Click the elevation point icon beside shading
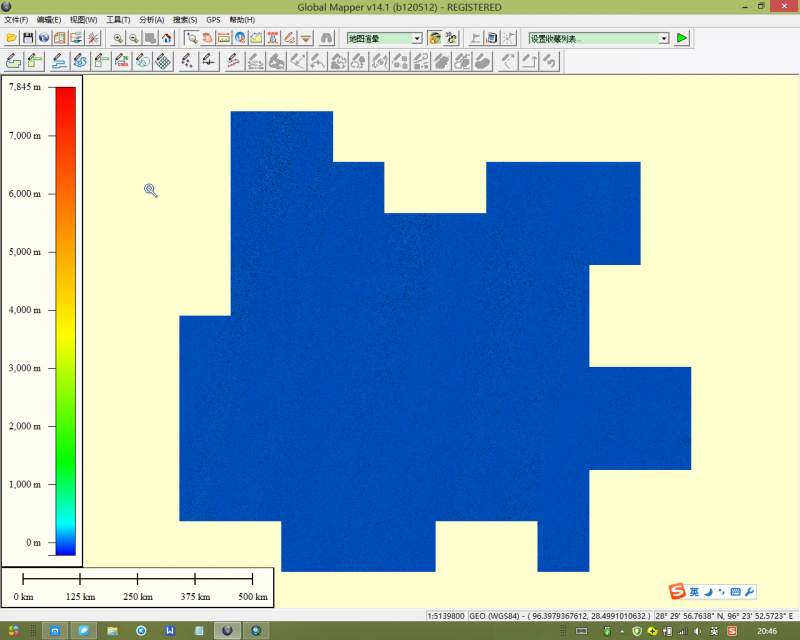The width and height of the screenshot is (800, 640). pos(476,38)
